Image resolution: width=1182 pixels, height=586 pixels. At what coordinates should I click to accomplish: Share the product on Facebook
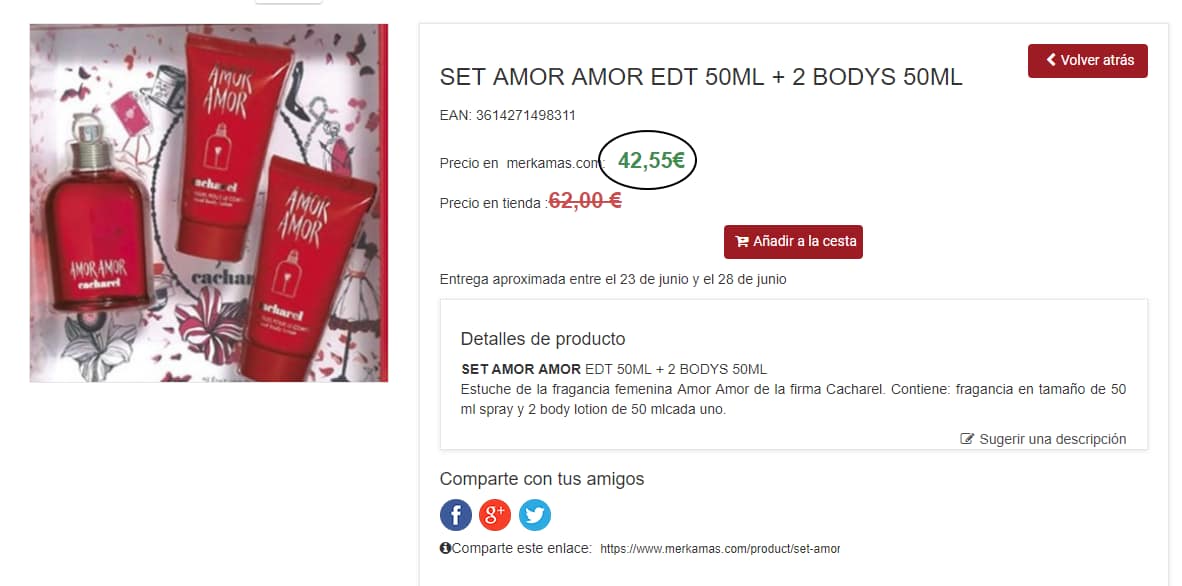point(456,515)
